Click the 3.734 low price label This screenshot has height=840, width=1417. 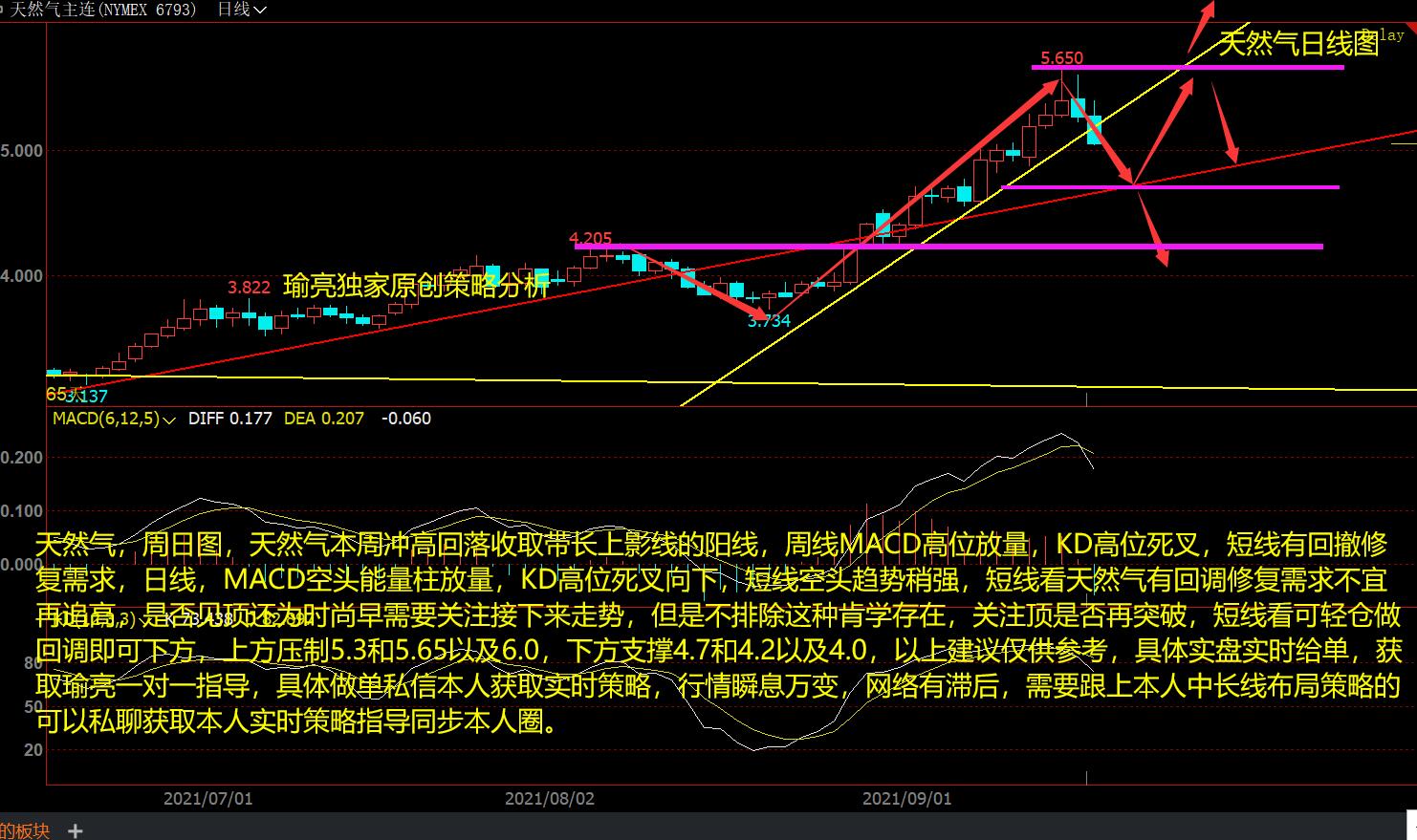[x=769, y=321]
